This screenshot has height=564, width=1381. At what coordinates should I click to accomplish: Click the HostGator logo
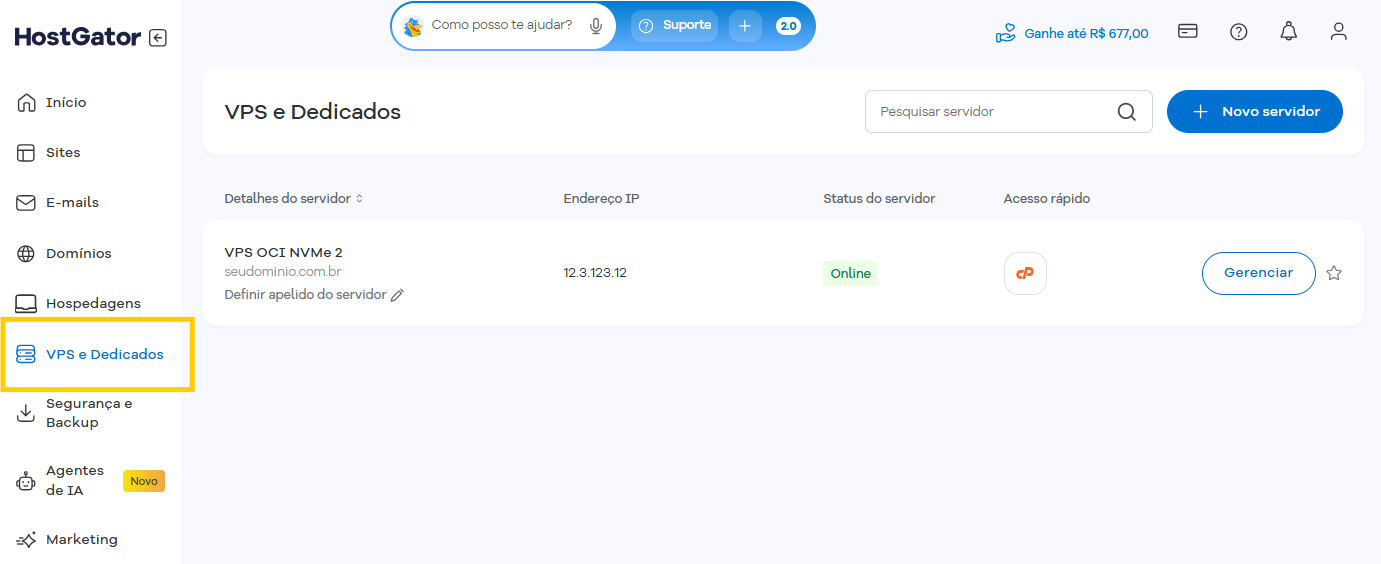[78, 38]
